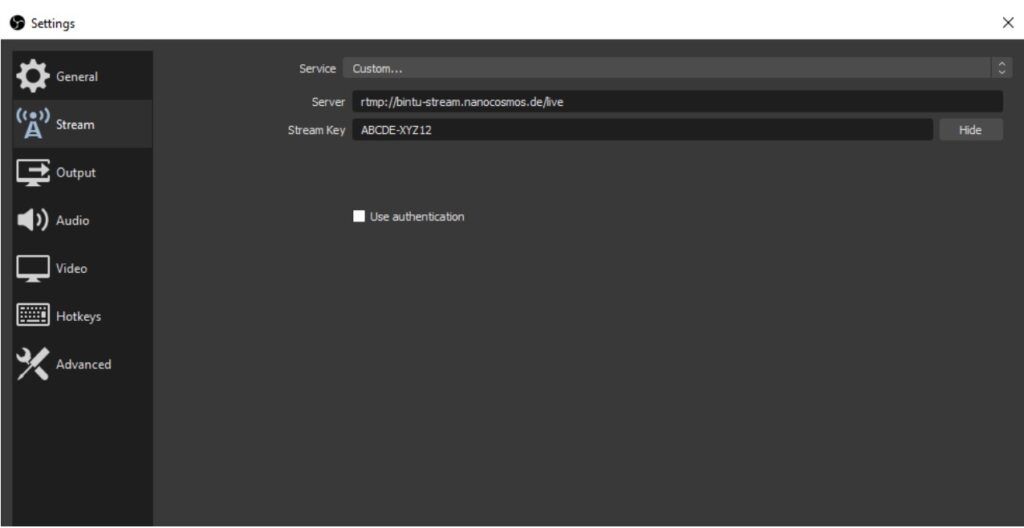This screenshot has width=1024, height=528.
Task: Click the wrench-and-screwdriver Advanced icon
Action: click(32, 365)
